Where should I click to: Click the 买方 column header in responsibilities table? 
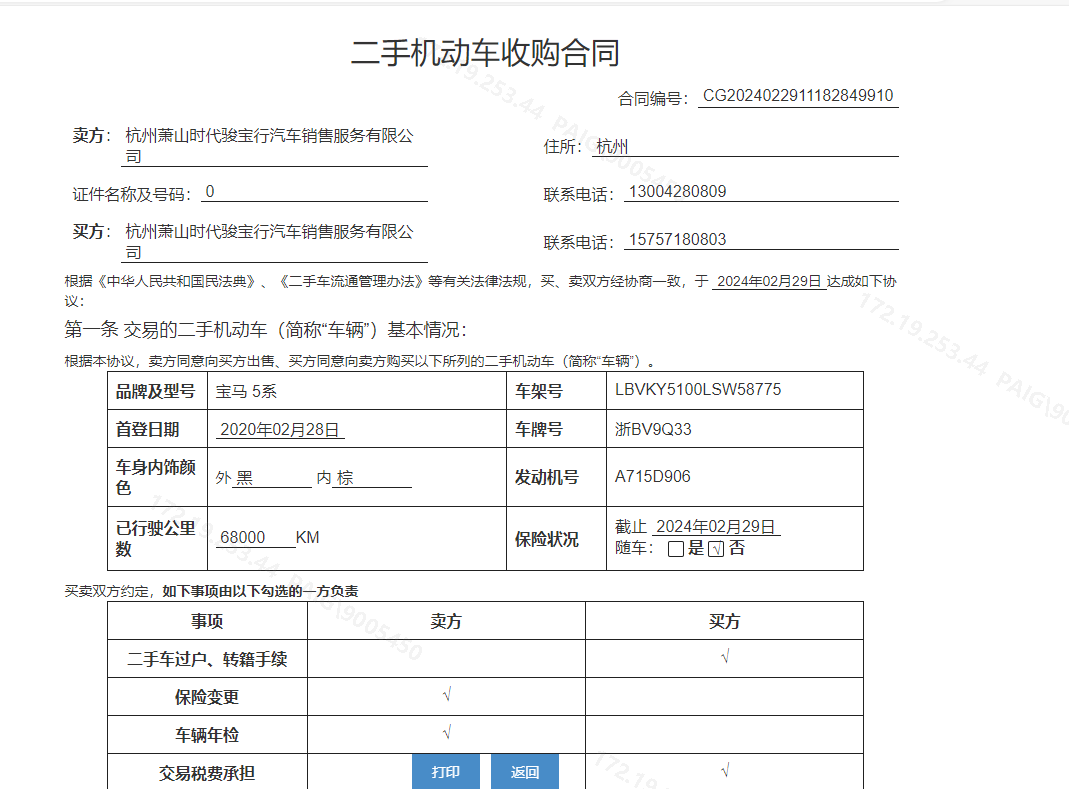[725, 621]
